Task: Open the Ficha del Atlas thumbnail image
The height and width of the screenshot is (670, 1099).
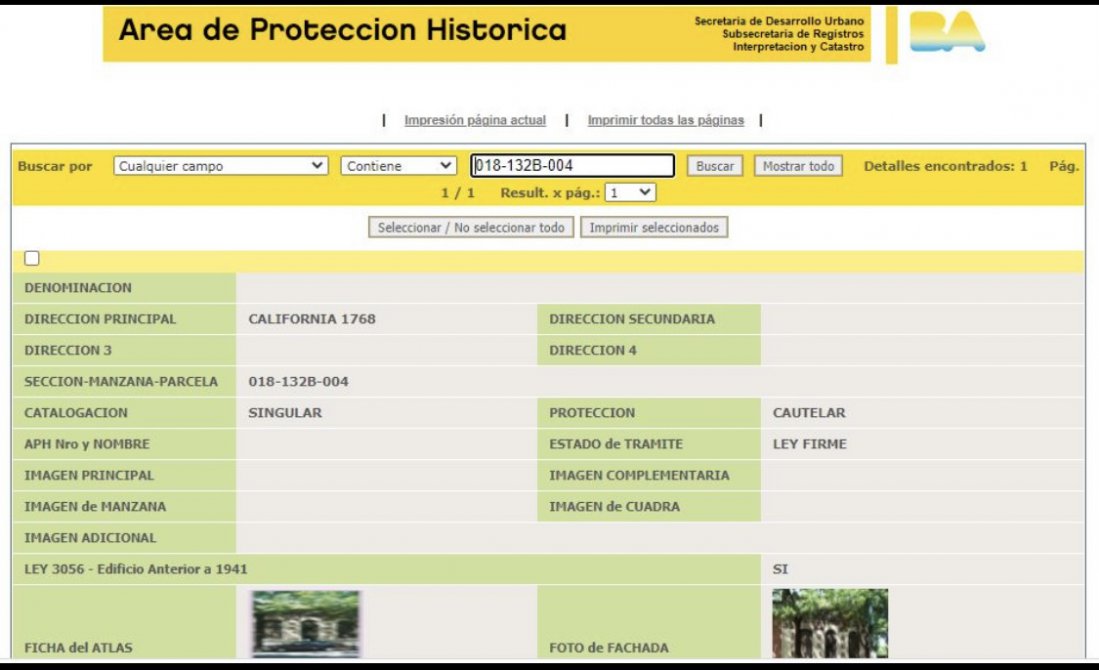Action: (306, 623)
